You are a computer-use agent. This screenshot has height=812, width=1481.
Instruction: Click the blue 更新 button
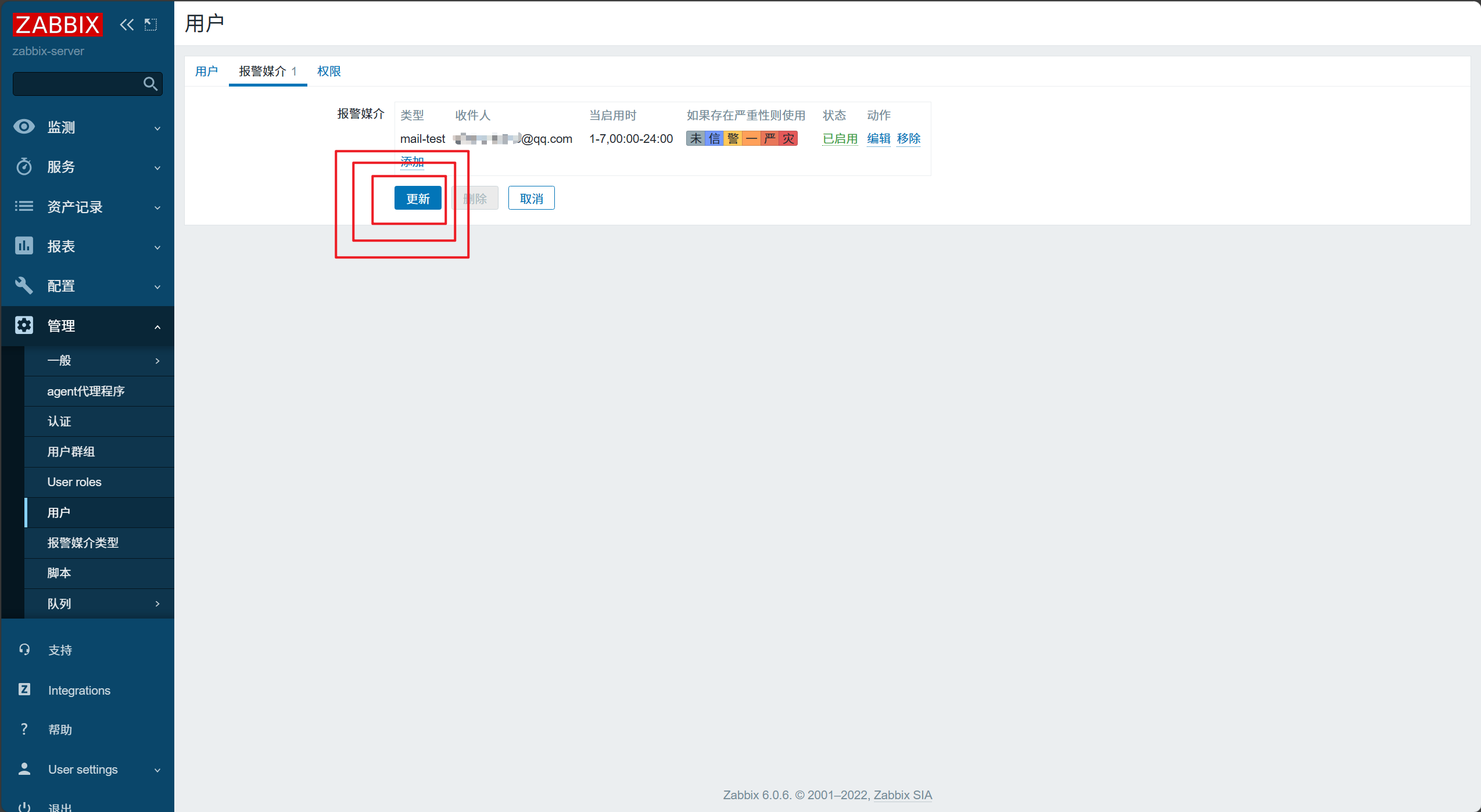pyautogui.click(x=418, y=198)
